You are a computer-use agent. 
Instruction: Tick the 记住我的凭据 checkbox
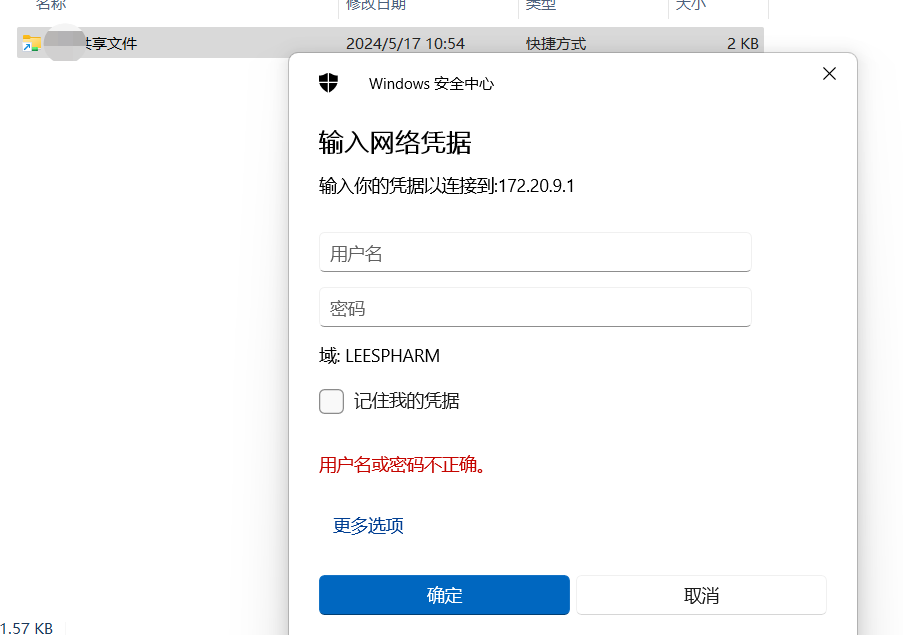(332, 401)
